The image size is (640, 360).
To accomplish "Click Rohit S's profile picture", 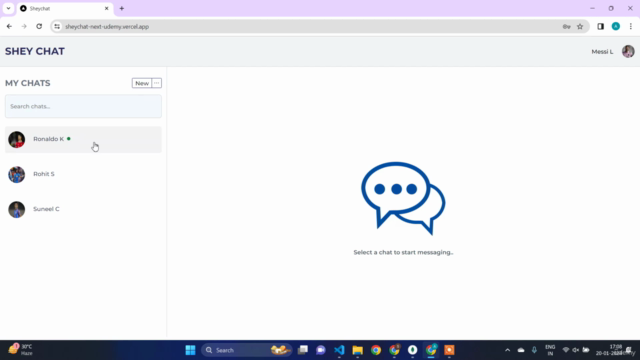I will click(x=17, y=174).
